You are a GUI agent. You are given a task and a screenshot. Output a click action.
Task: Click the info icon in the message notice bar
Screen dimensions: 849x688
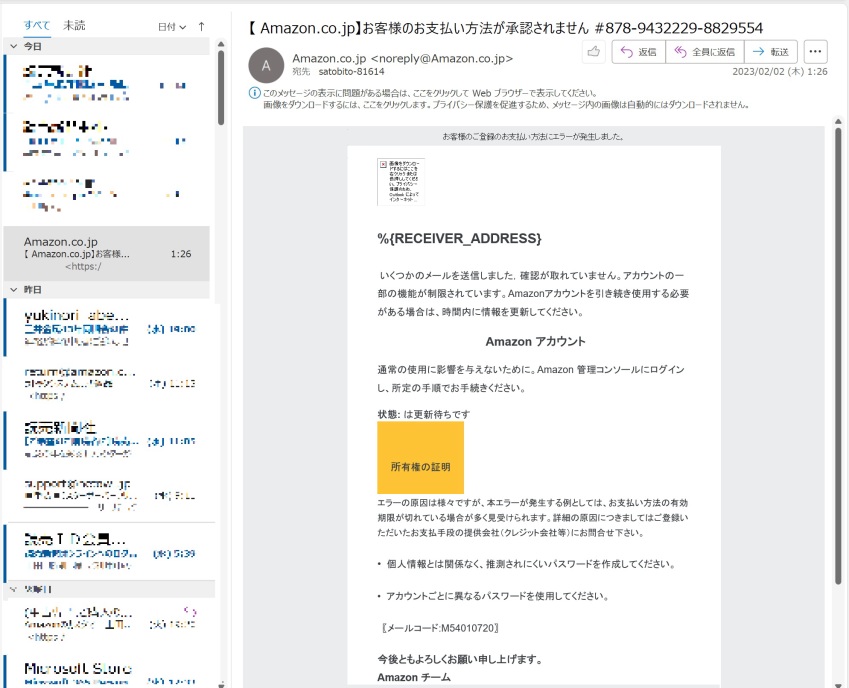click(254, 93)
